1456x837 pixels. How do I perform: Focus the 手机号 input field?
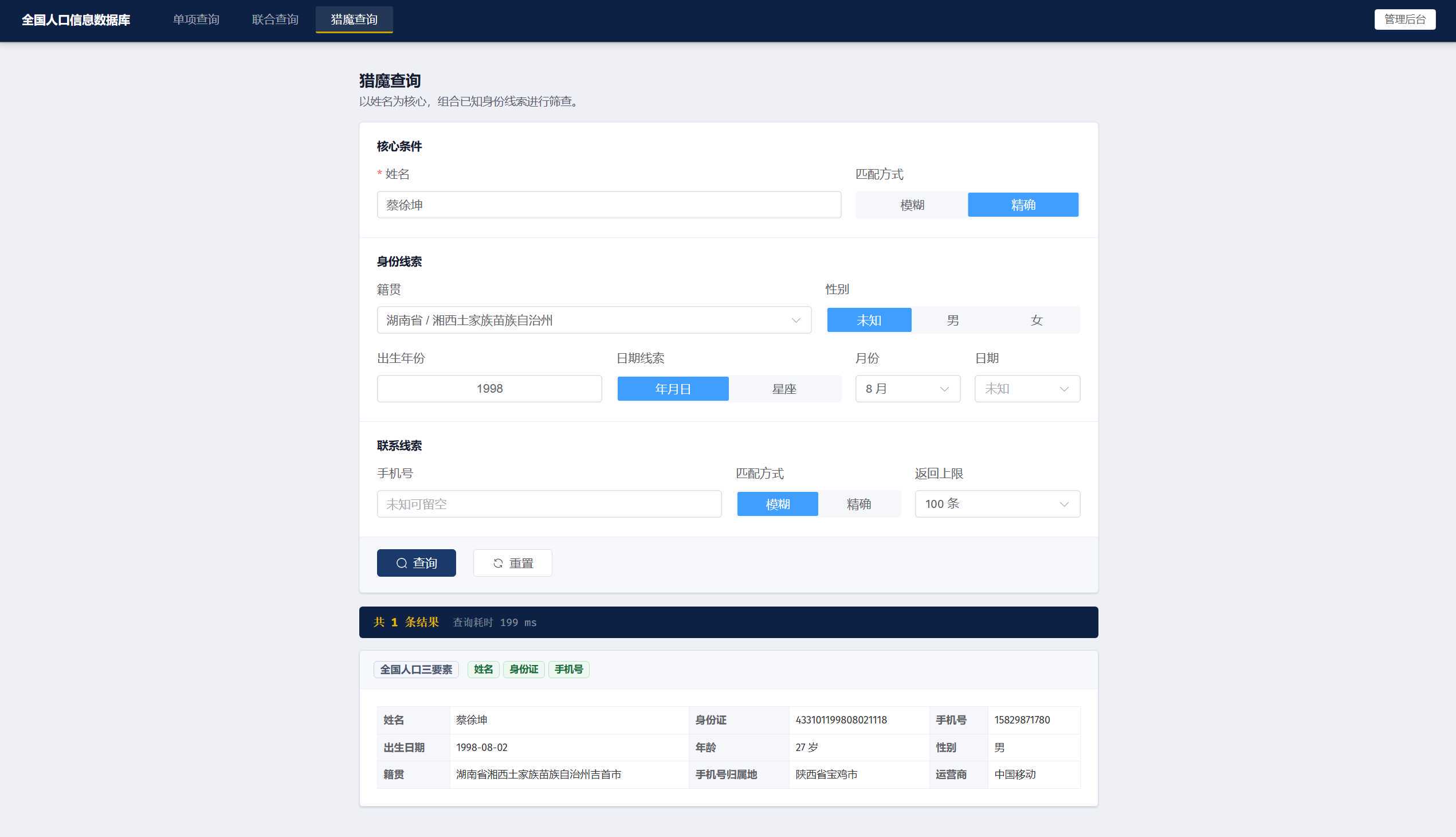550,504
